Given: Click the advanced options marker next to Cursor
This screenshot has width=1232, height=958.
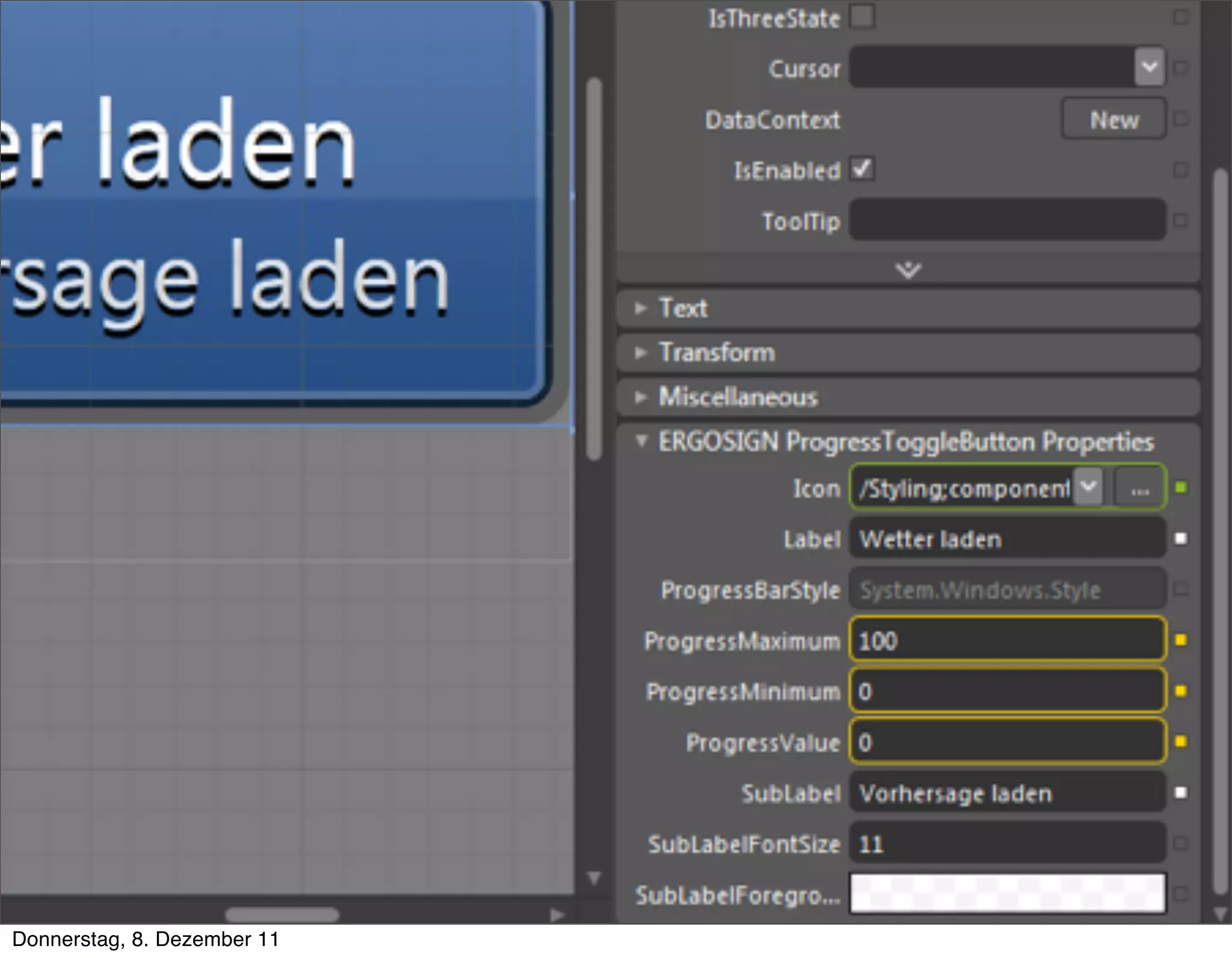Looking at the screenshot, I should point(1180,67).
